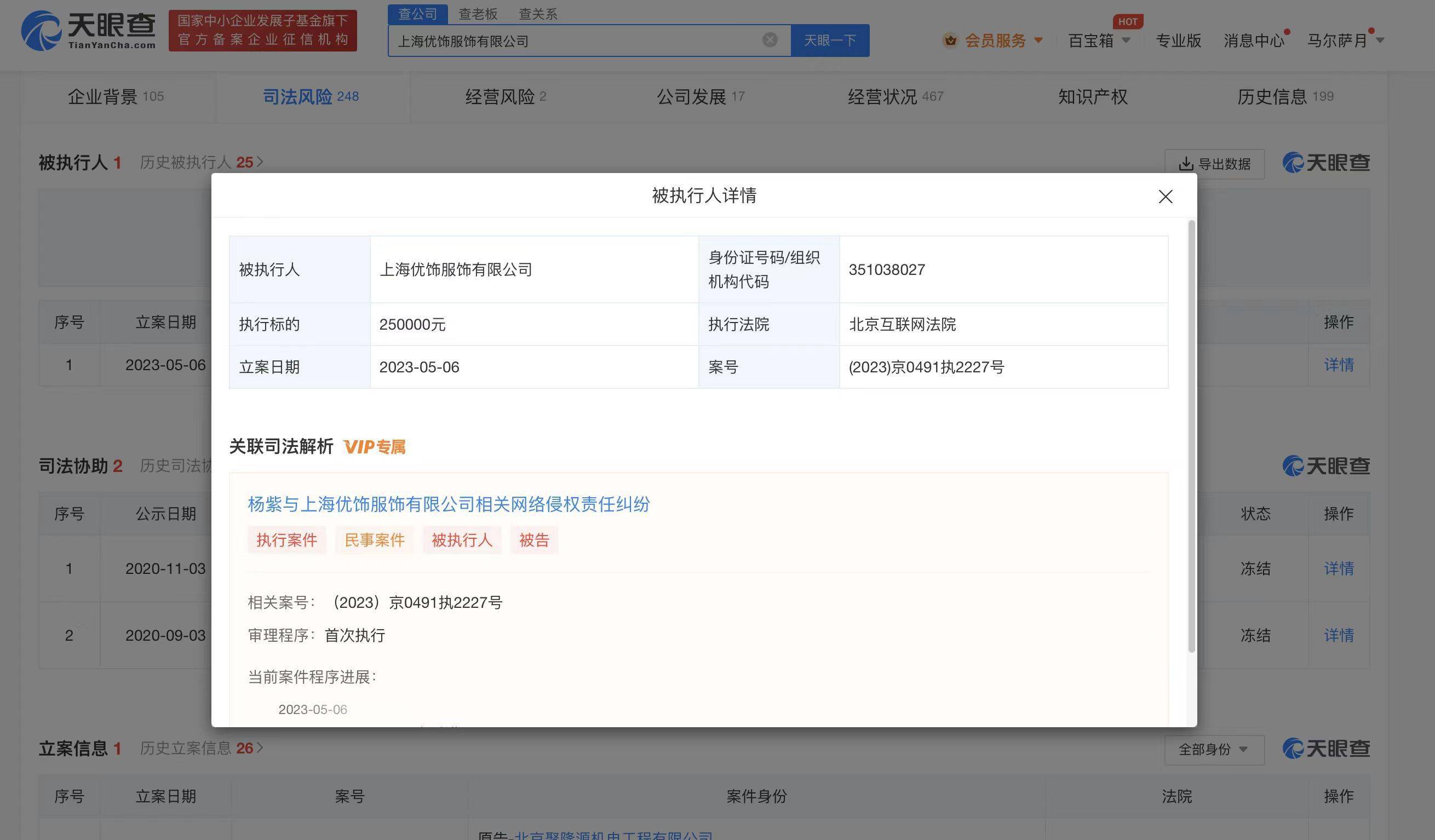This screenshot has width=1435, height=840.
Task: Click the TianYanCha logo icon
Action: tap(41, 31)
